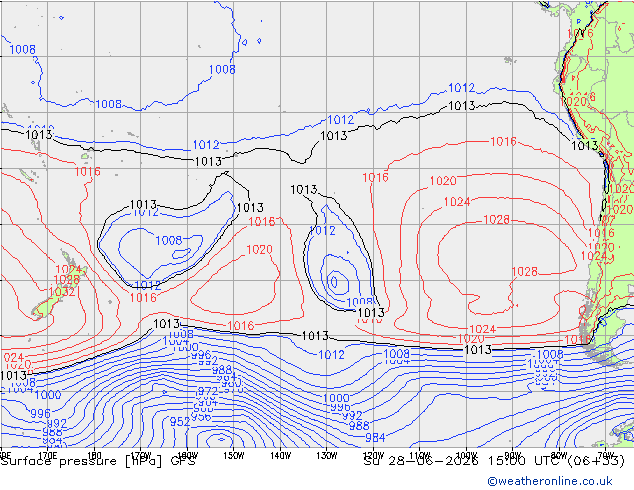The width and height of the screenshot is (634, 490).
Task: Click the blue 984 label below 988 near 120W
Action: click(375, 437)
